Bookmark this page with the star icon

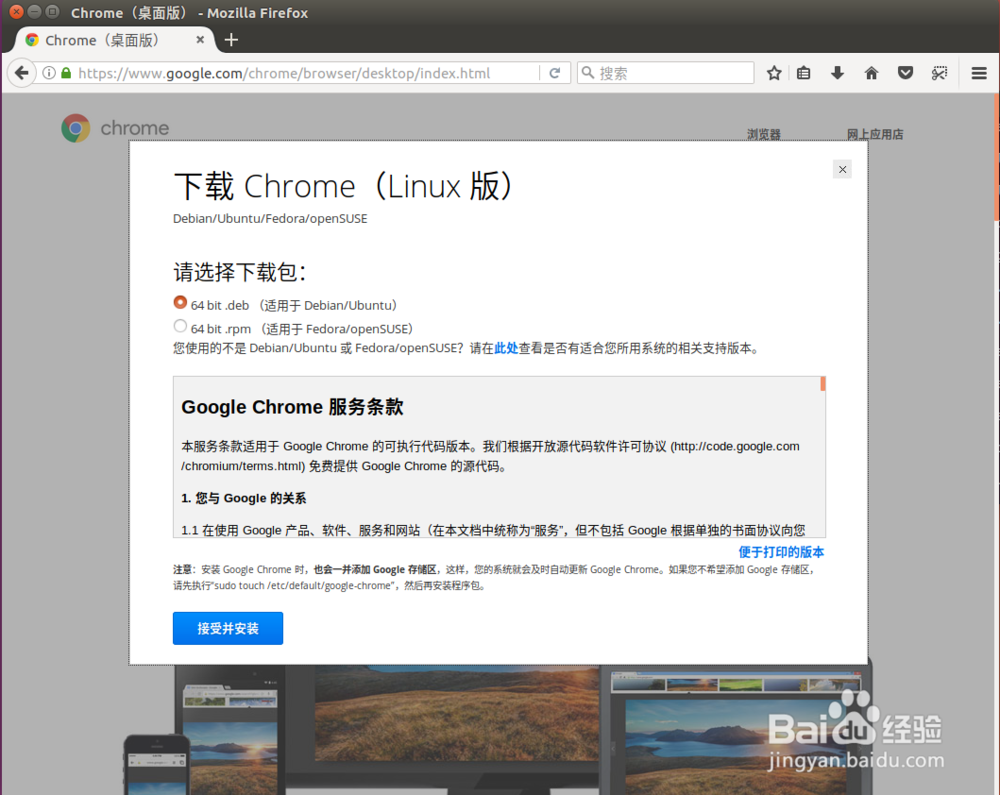pos(773,72)
